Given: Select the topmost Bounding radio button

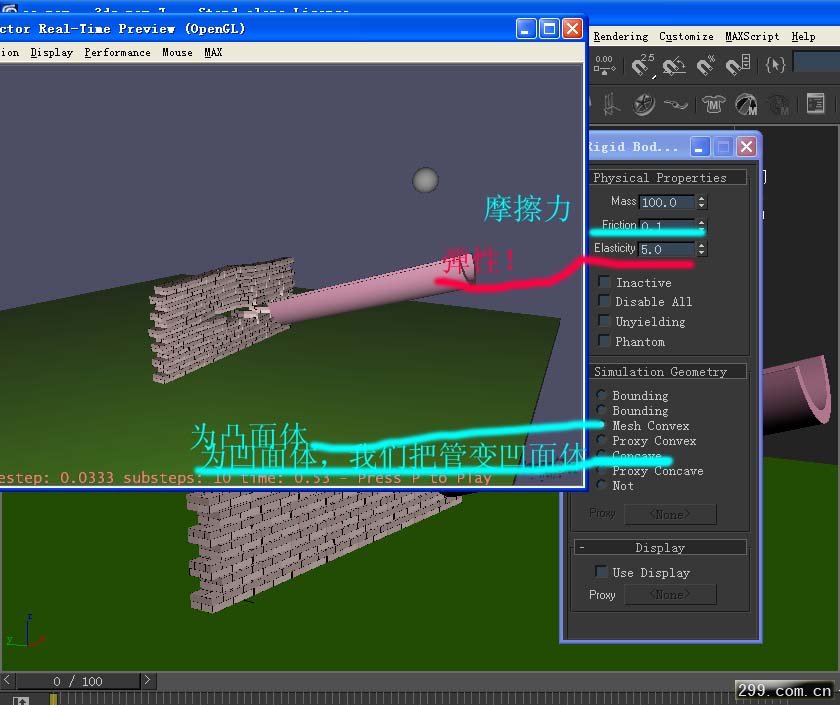Looking at the screenshot, I should pos(602,395).
